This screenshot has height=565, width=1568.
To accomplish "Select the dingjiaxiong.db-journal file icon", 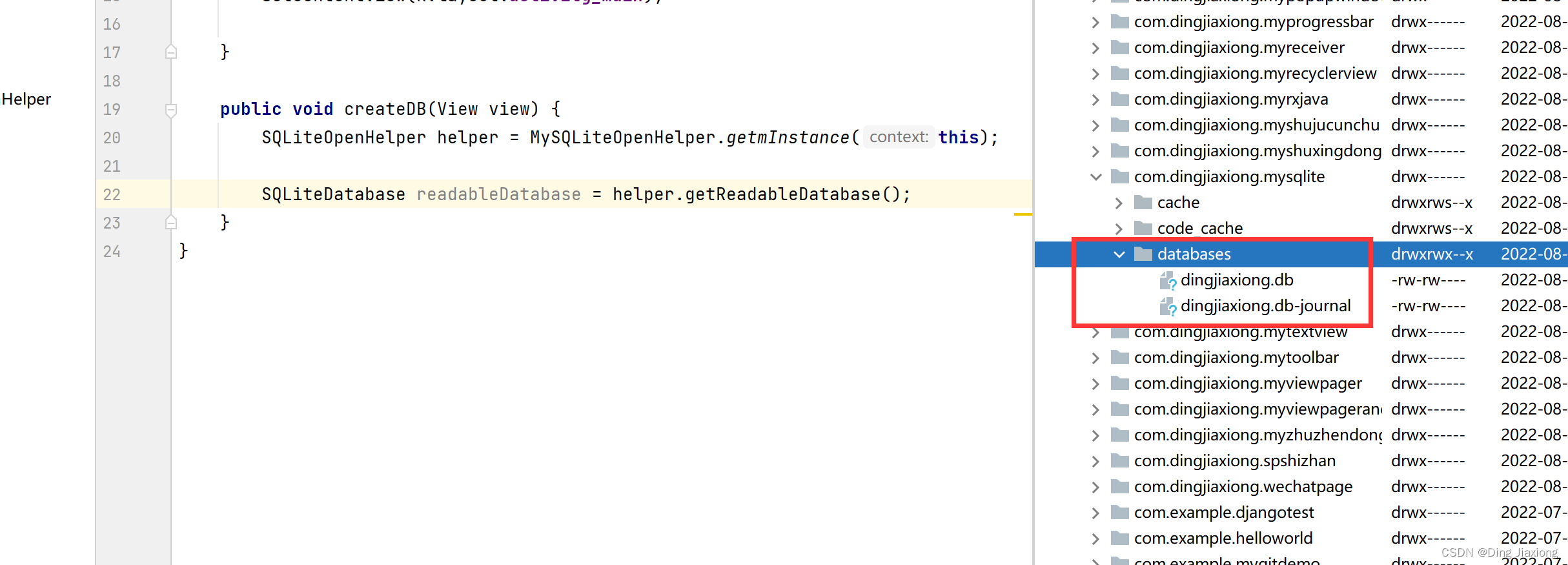I will click(1168, 307).
